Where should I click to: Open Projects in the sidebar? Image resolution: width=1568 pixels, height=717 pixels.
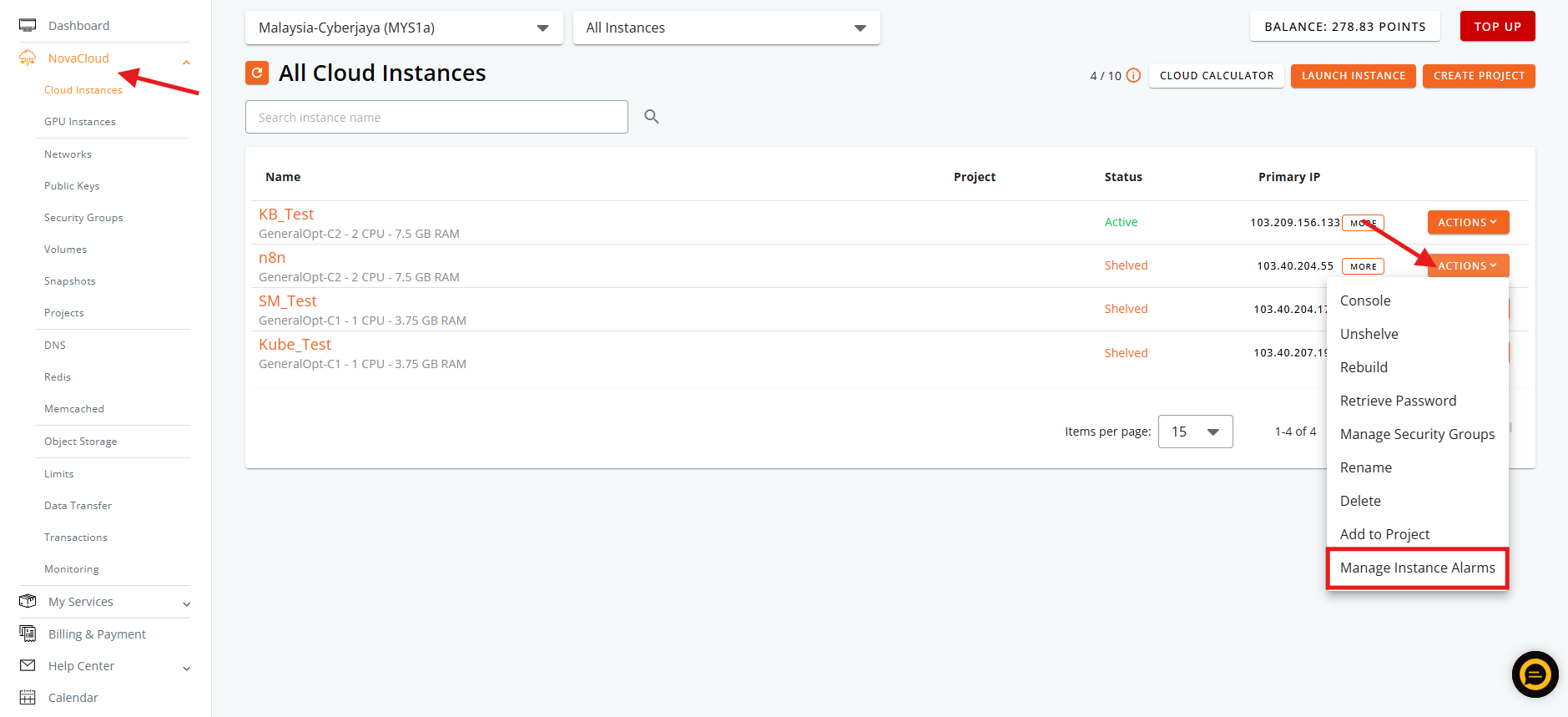click(x=64, y=313)
